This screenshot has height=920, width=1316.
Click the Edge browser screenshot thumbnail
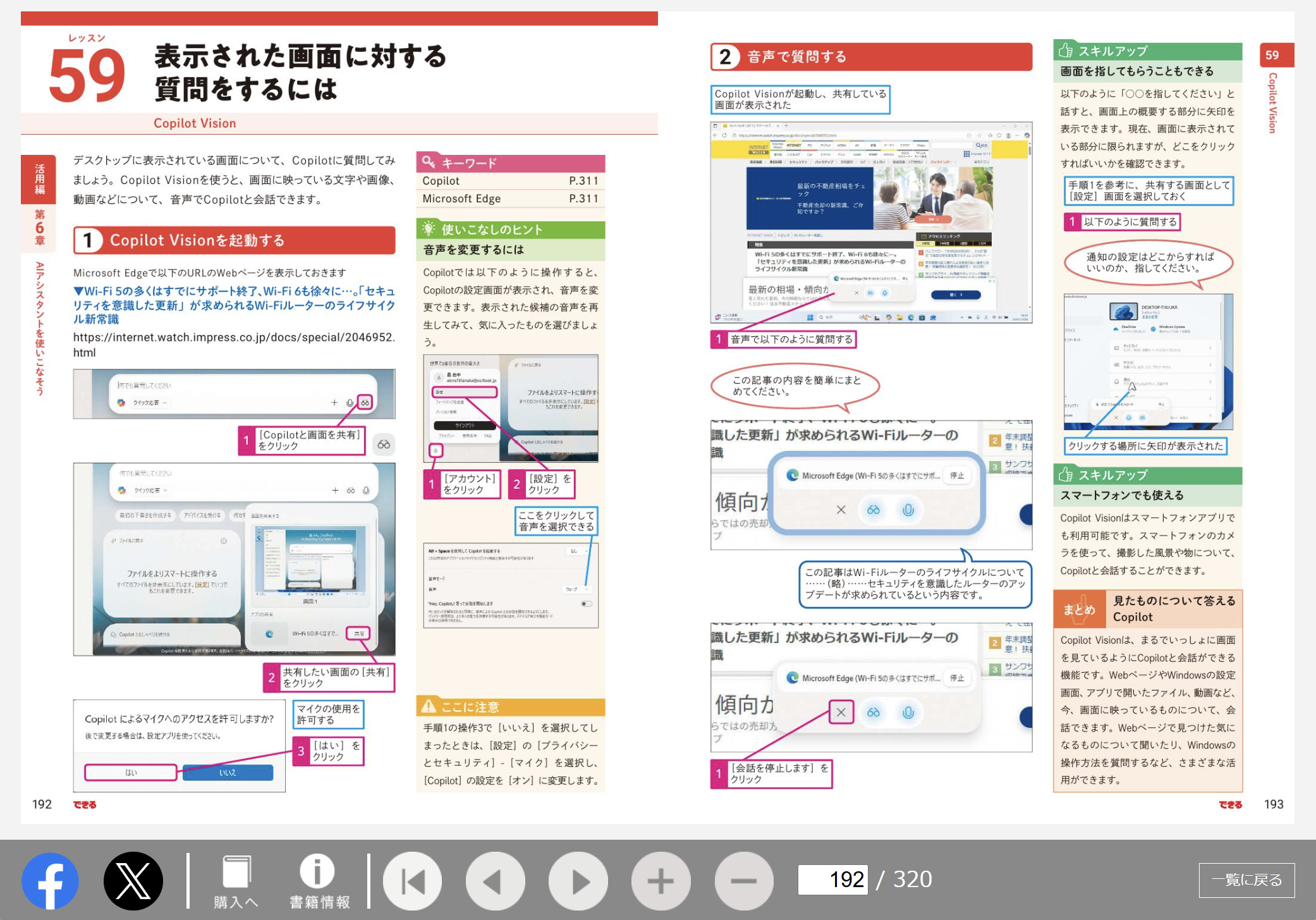coord(871,222)
